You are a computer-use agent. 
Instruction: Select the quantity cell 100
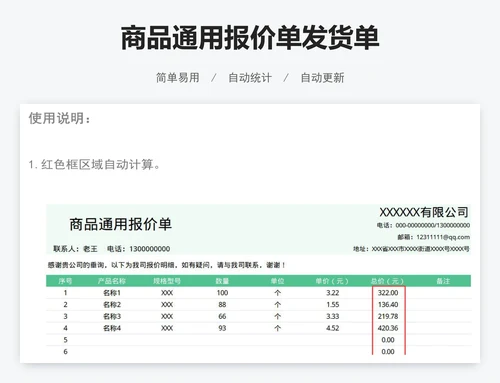click(x=222, y=293)
